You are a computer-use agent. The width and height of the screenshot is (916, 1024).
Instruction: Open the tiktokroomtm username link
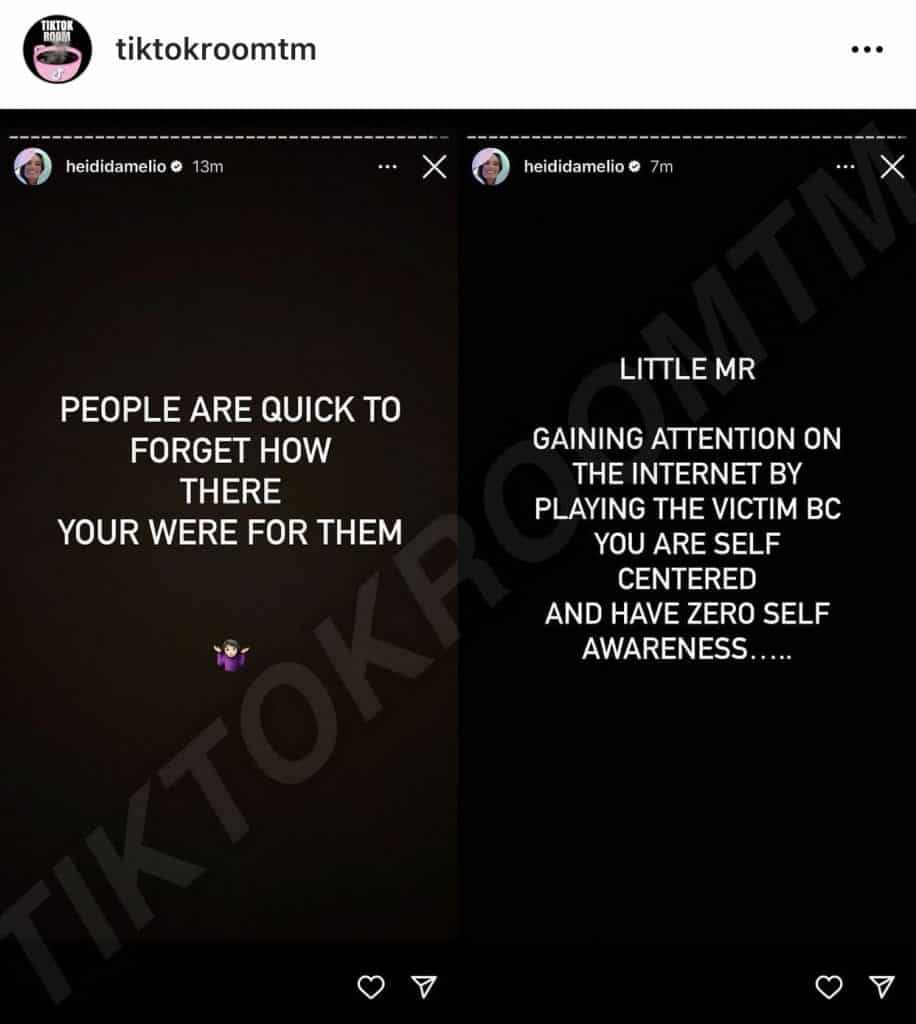(216, 49)
